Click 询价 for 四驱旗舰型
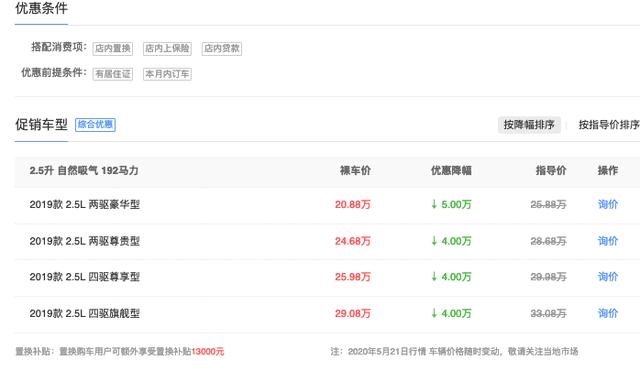The image size is (640, 371). click(x=608, y=313)
